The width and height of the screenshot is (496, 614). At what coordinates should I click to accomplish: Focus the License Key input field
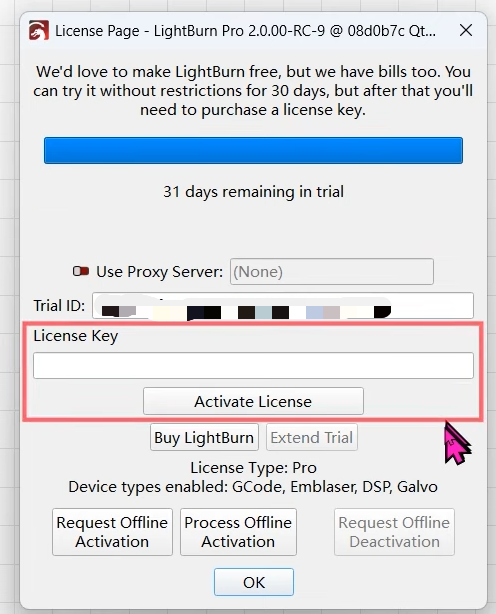point(253,365)
